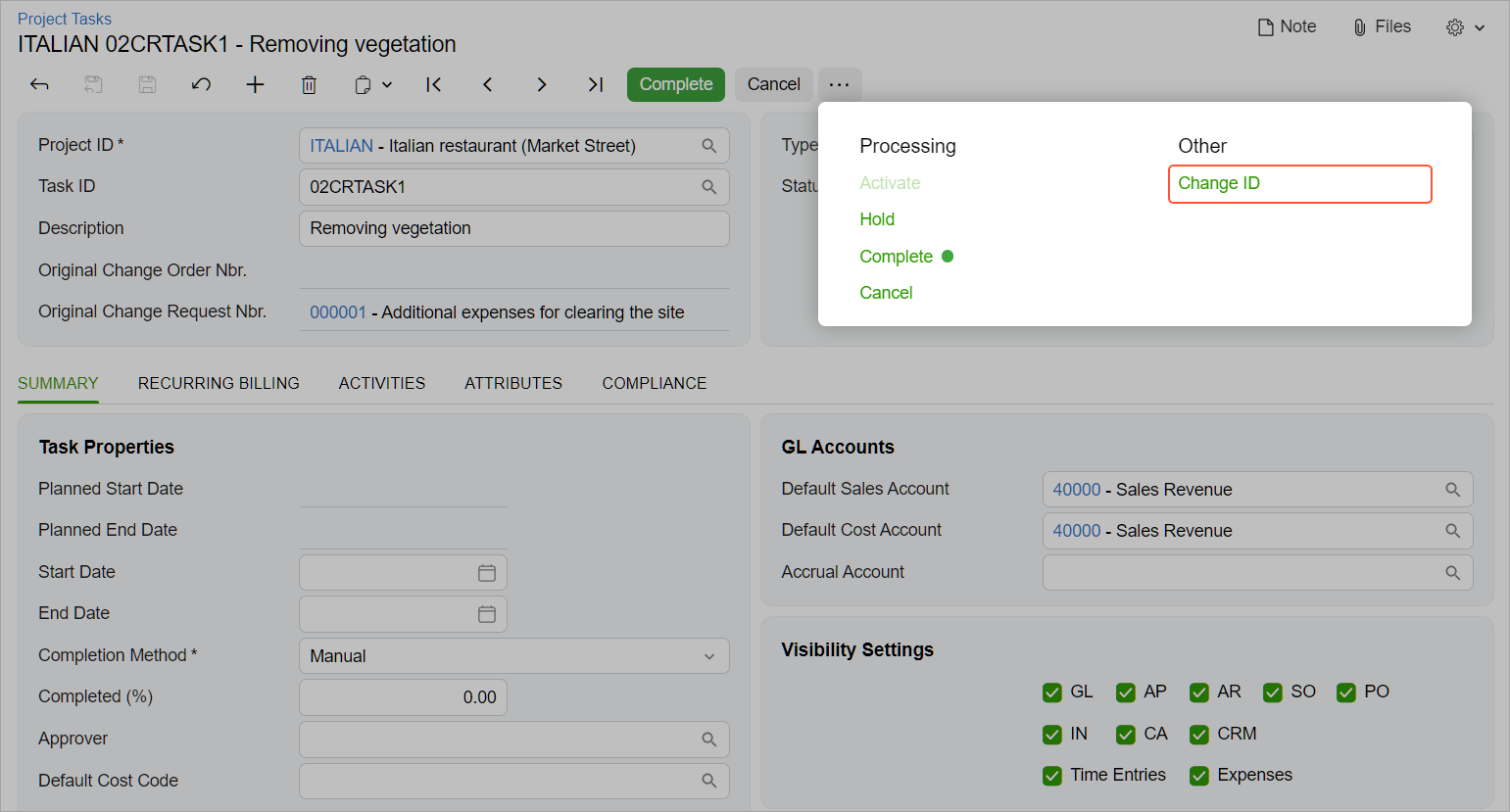The height and width of the screenshot is (812, 1510).
Task: Uncheck the CRM visibility checkbox
Action: 1199,735
